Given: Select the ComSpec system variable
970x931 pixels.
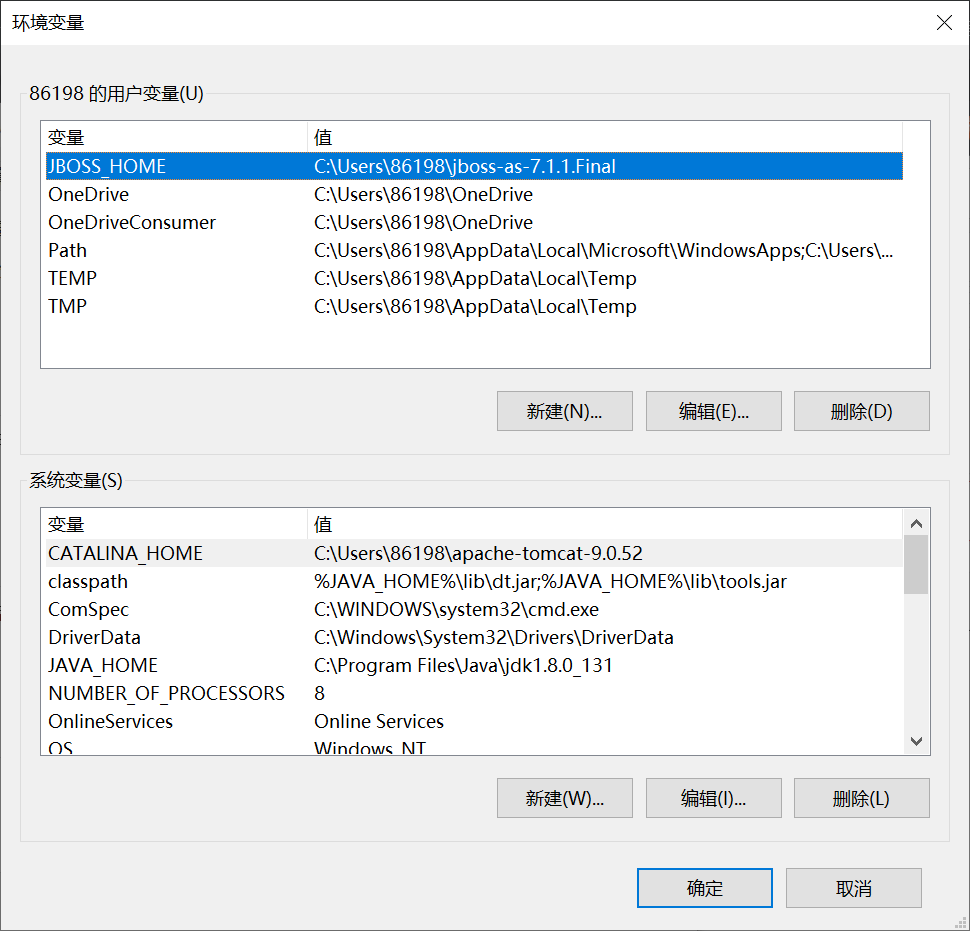Looking at the screenshot, I should 474,609.
